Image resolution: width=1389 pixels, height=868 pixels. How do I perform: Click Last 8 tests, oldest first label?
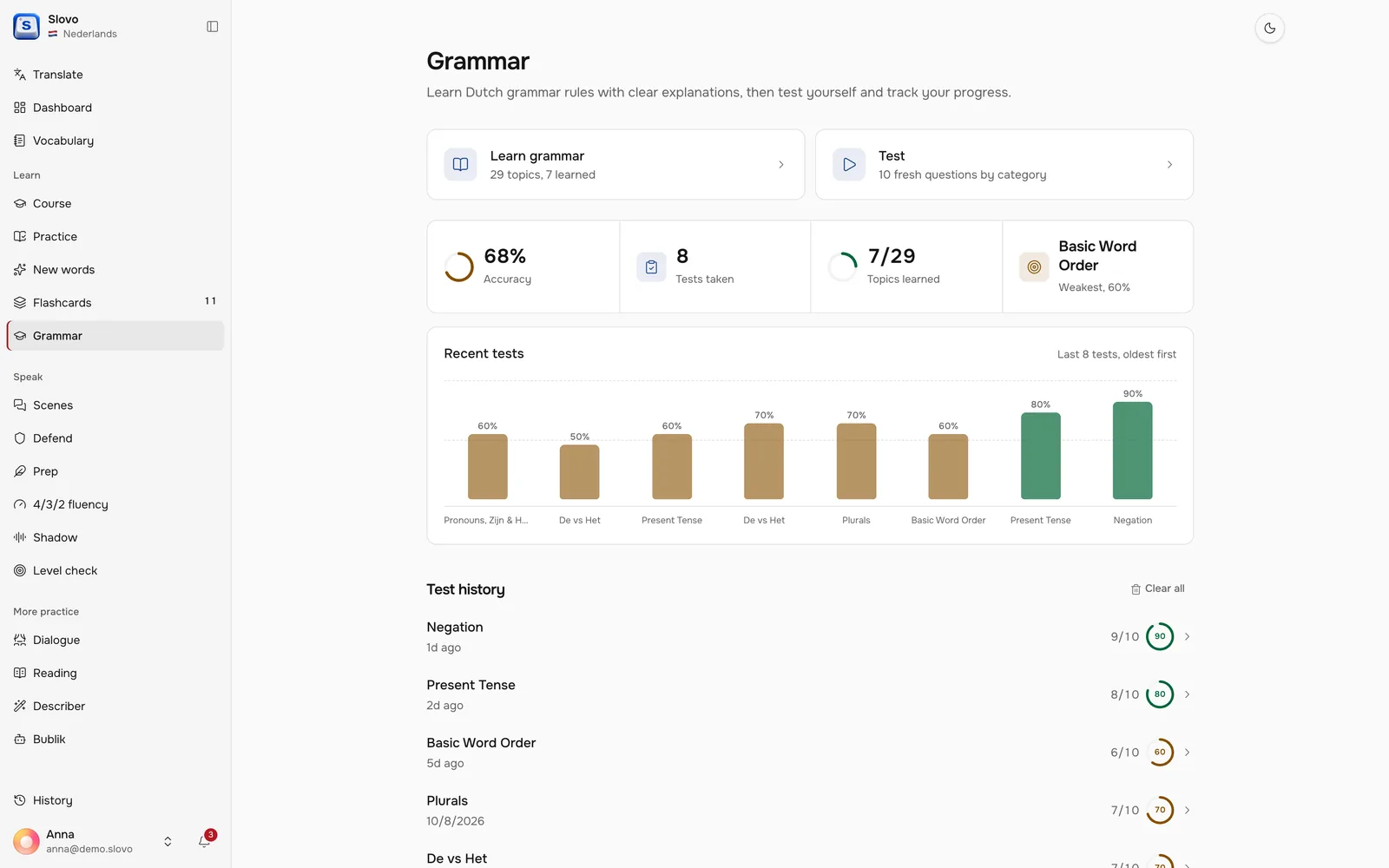point(1116,354)
